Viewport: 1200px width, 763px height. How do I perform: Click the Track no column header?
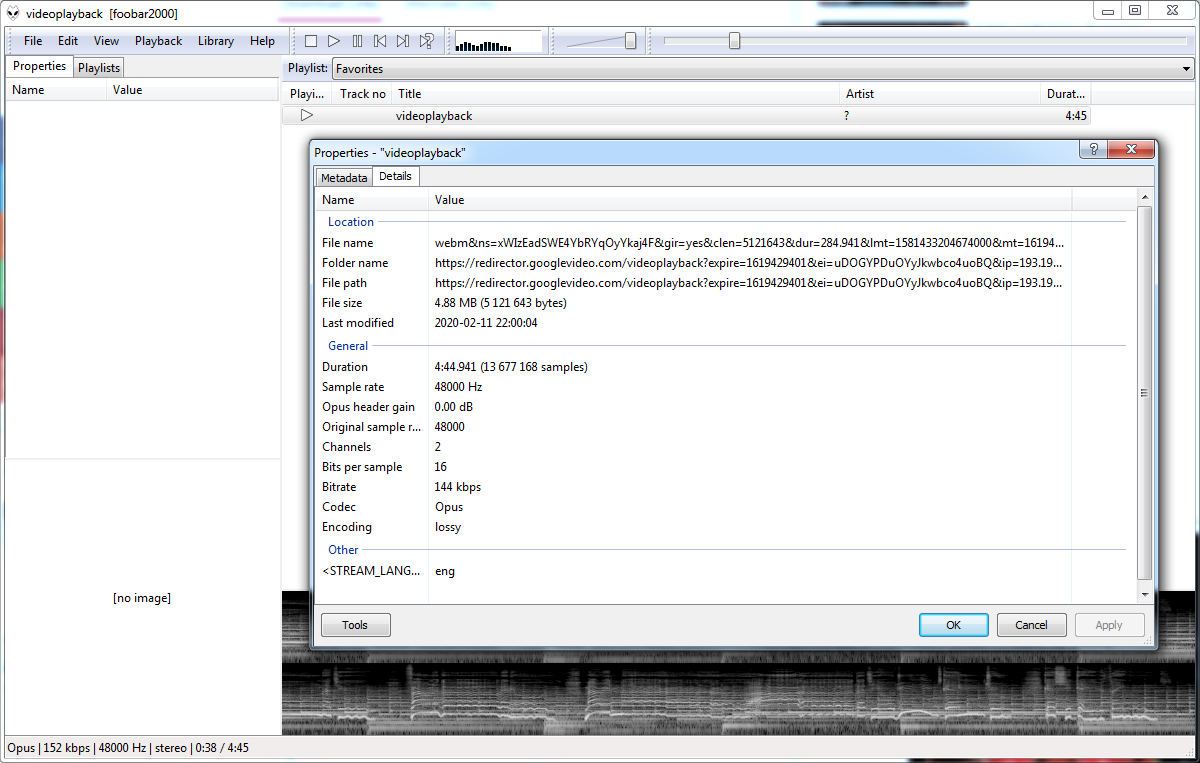pos(363,94)
